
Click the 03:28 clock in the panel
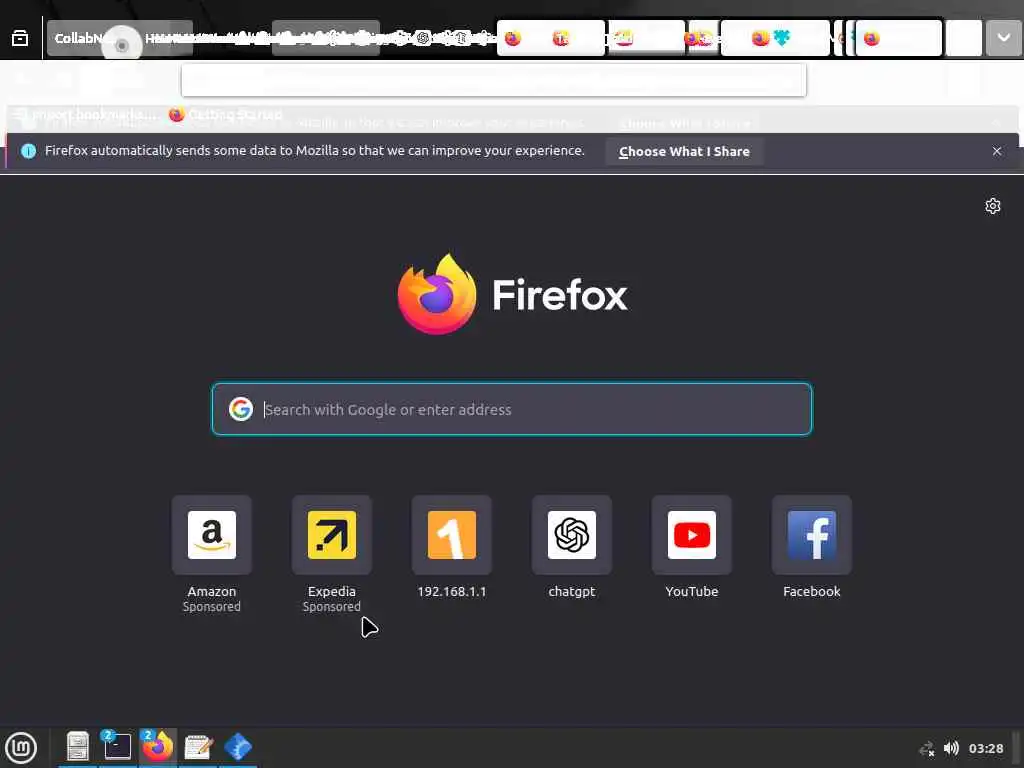tap(986, 748)
